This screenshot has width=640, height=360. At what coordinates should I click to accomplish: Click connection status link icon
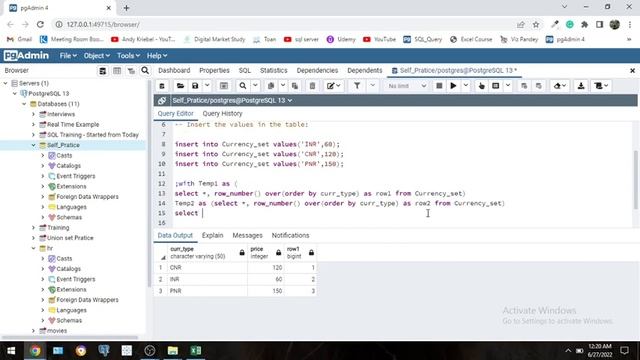pyautogui.click(x=162, y=100)
